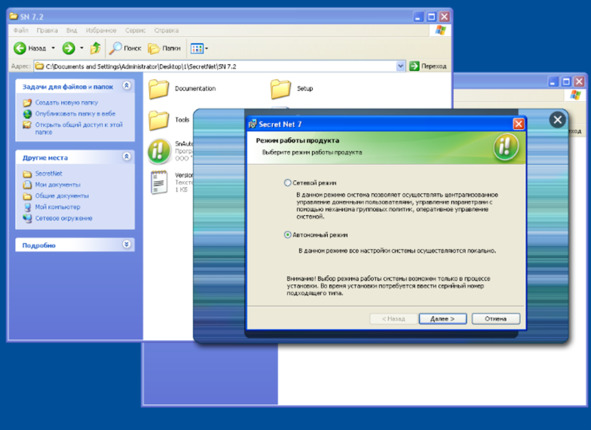Screen dimensions: 591x430
Task: Open the Правка menu
Action: pos(47,30)
